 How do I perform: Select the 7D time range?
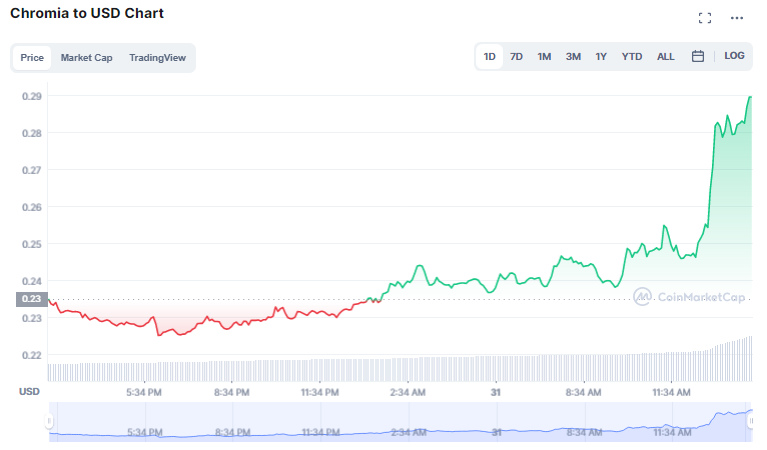point(516,57)
